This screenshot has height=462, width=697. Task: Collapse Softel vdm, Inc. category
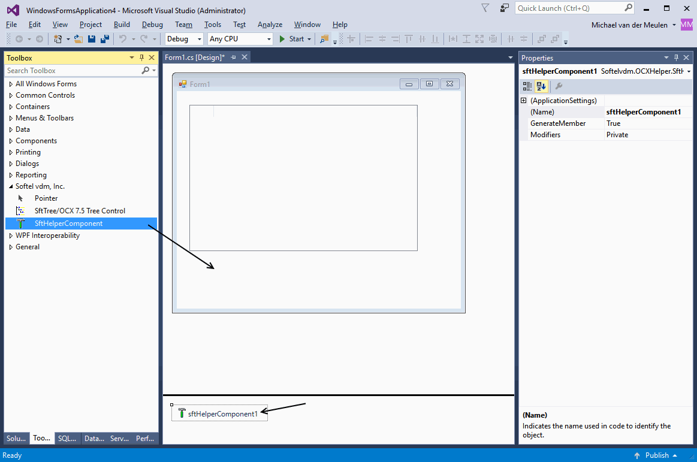(x=11, y=186)
